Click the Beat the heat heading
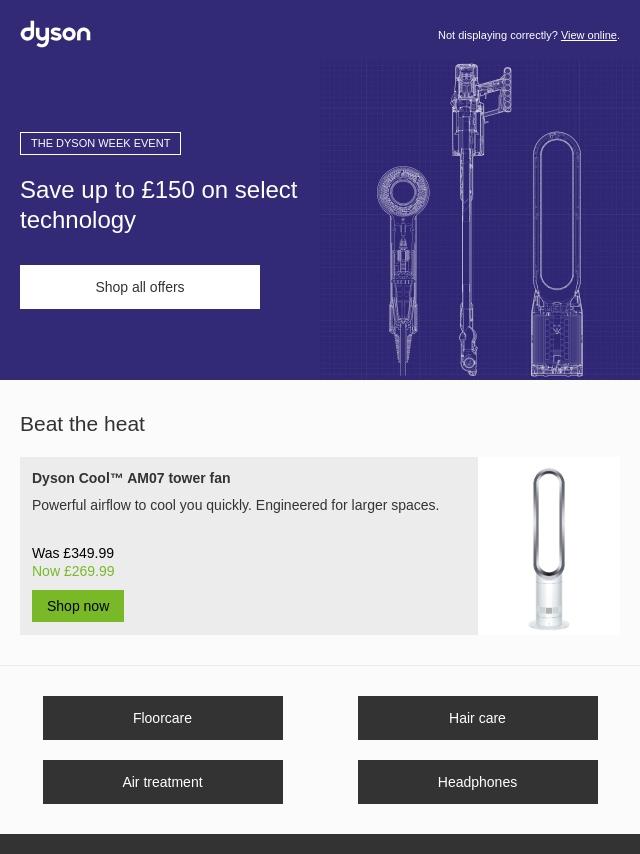Viewport: 640px width, 854px height. coord(82,424)
